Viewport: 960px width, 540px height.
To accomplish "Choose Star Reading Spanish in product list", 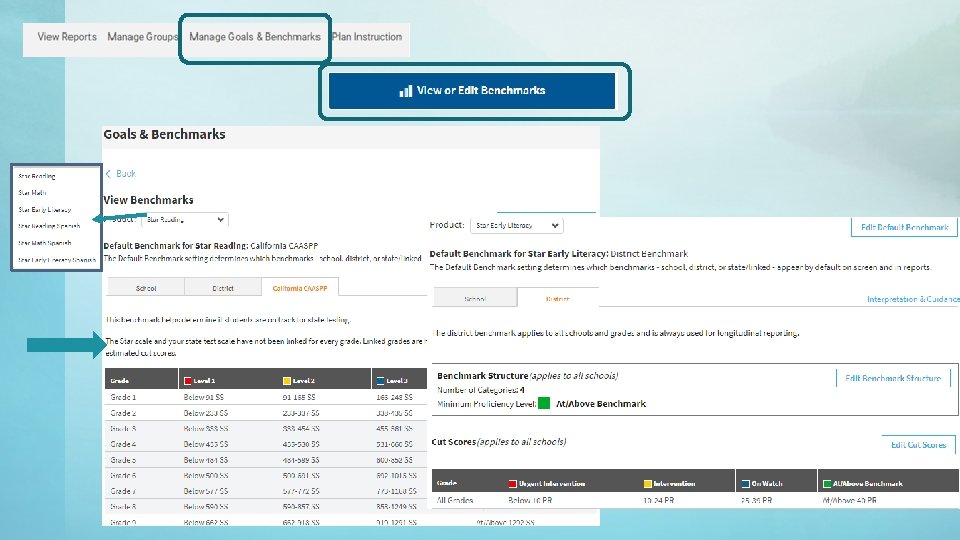I will point(49,226).
